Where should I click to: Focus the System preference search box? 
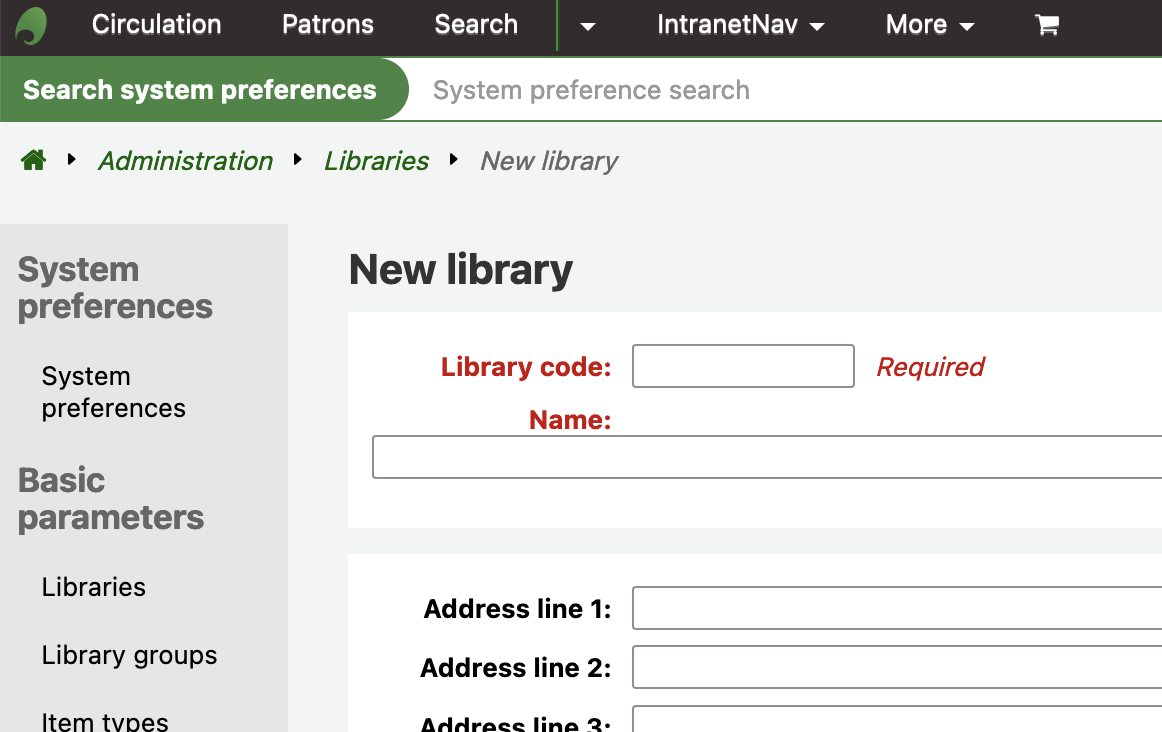point(780,90)
